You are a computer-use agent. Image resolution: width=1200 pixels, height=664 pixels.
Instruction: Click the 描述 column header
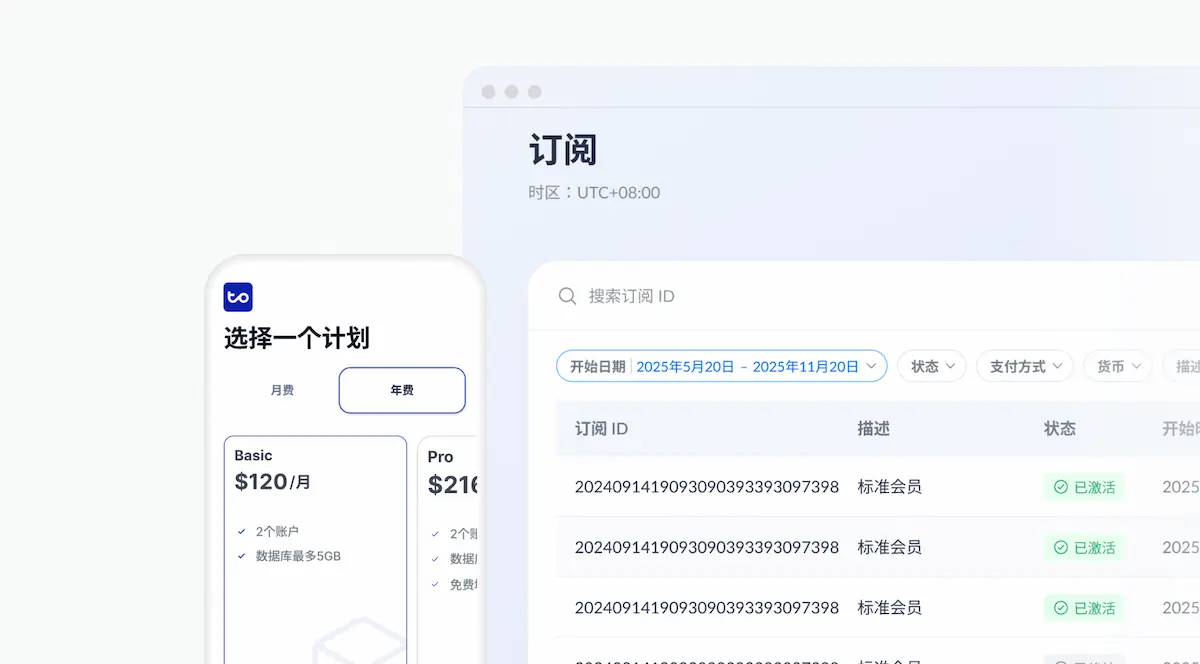[x=873, y=428]
